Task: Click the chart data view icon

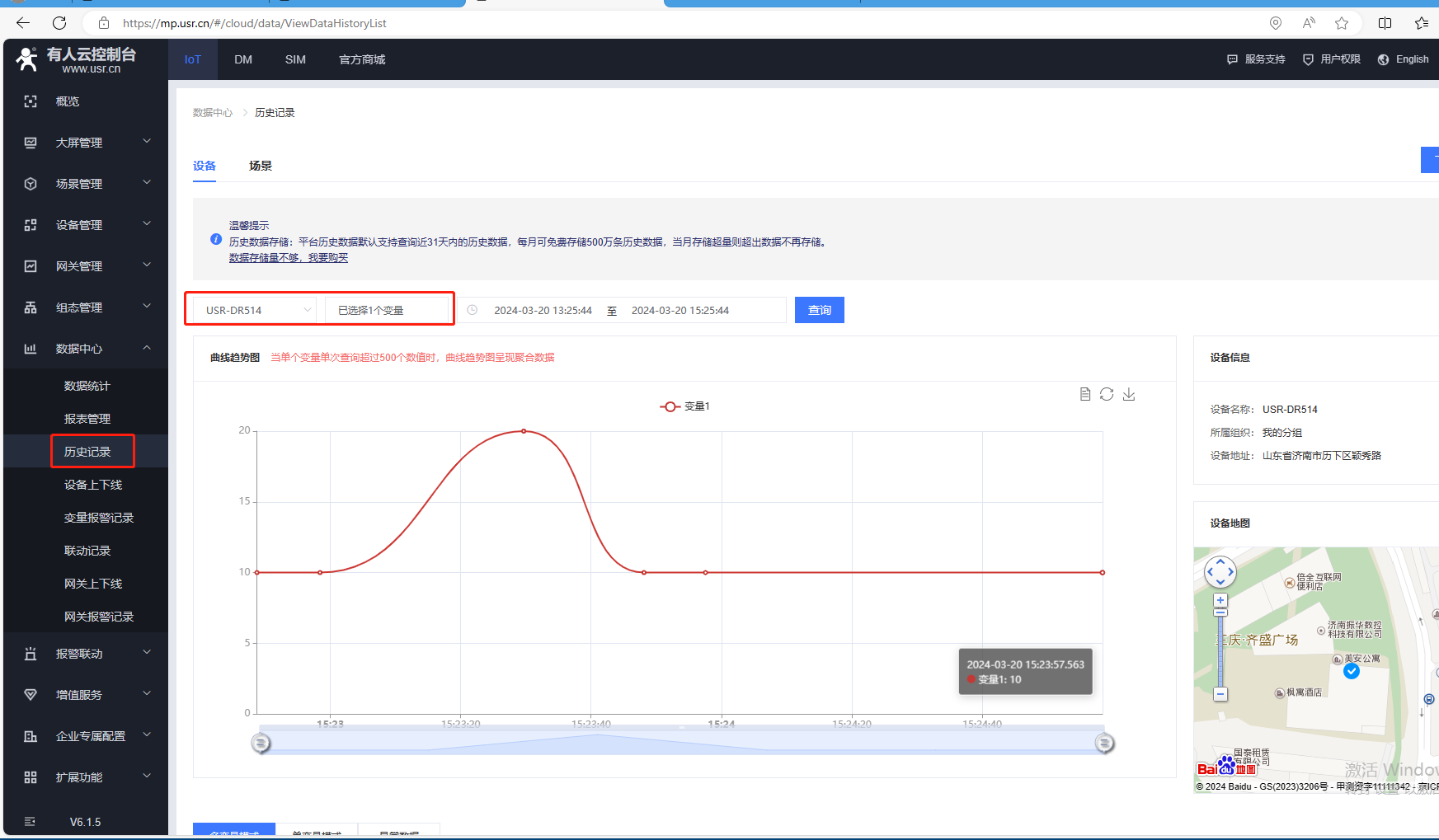Action: 1085,394
